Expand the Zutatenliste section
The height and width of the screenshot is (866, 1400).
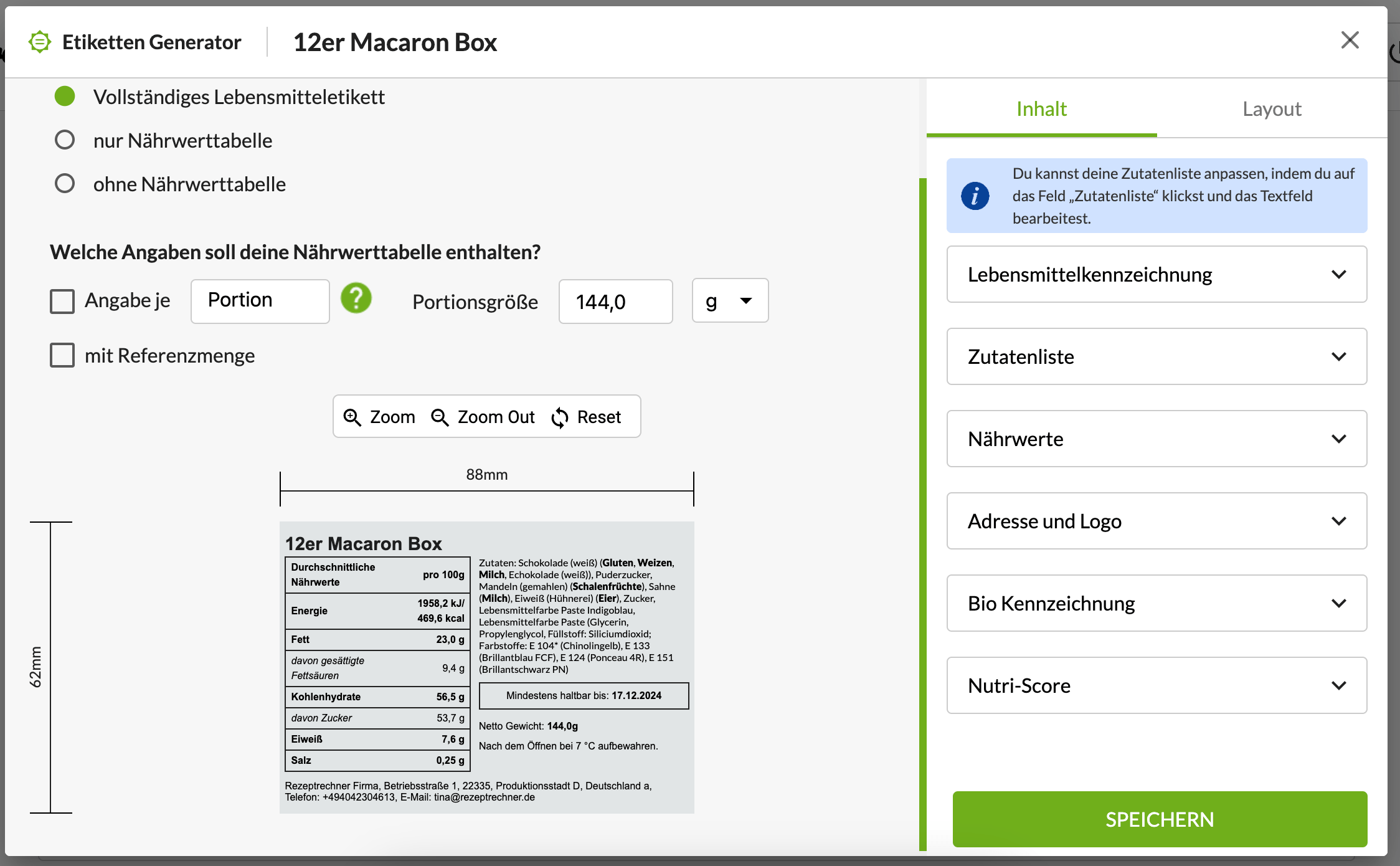(x=1156, y=356)
